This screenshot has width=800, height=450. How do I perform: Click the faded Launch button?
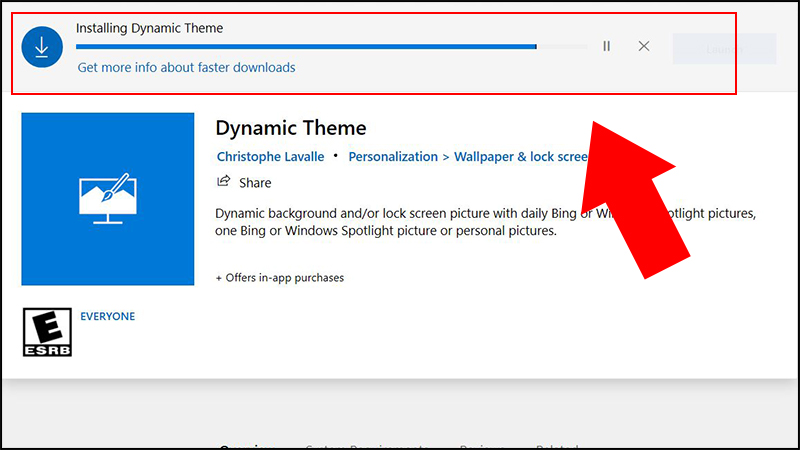[724, 49]
